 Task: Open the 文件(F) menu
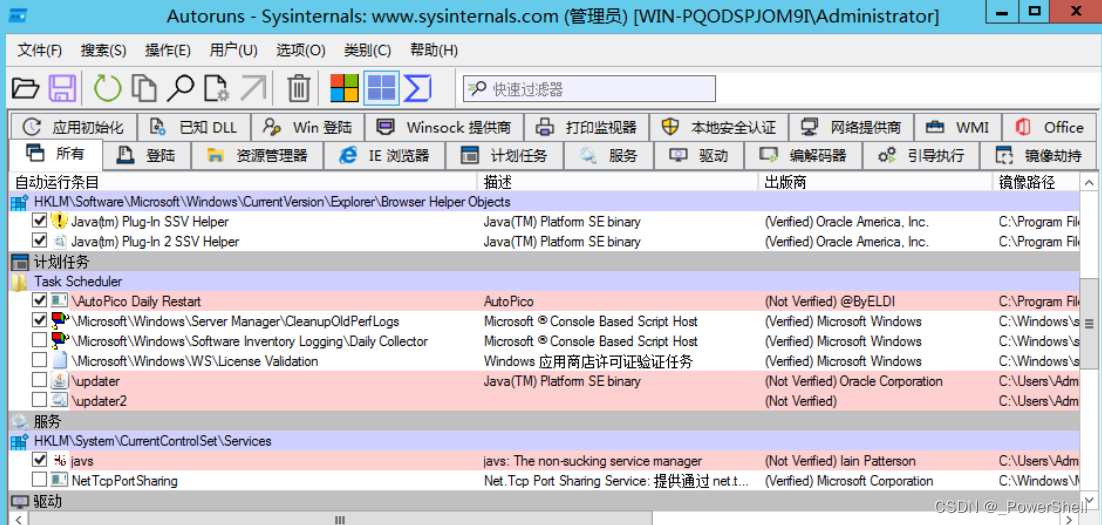coord(39,51)
